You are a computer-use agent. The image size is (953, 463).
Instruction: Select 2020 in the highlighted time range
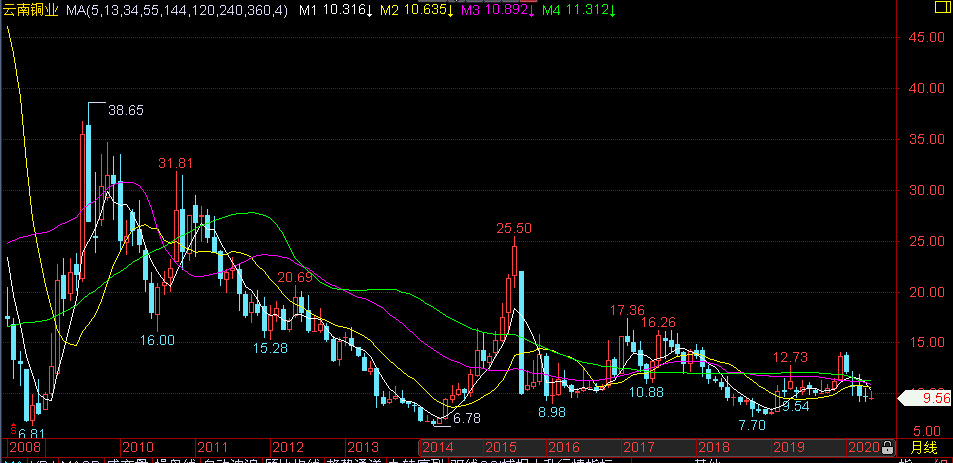(x=864, y=448)
